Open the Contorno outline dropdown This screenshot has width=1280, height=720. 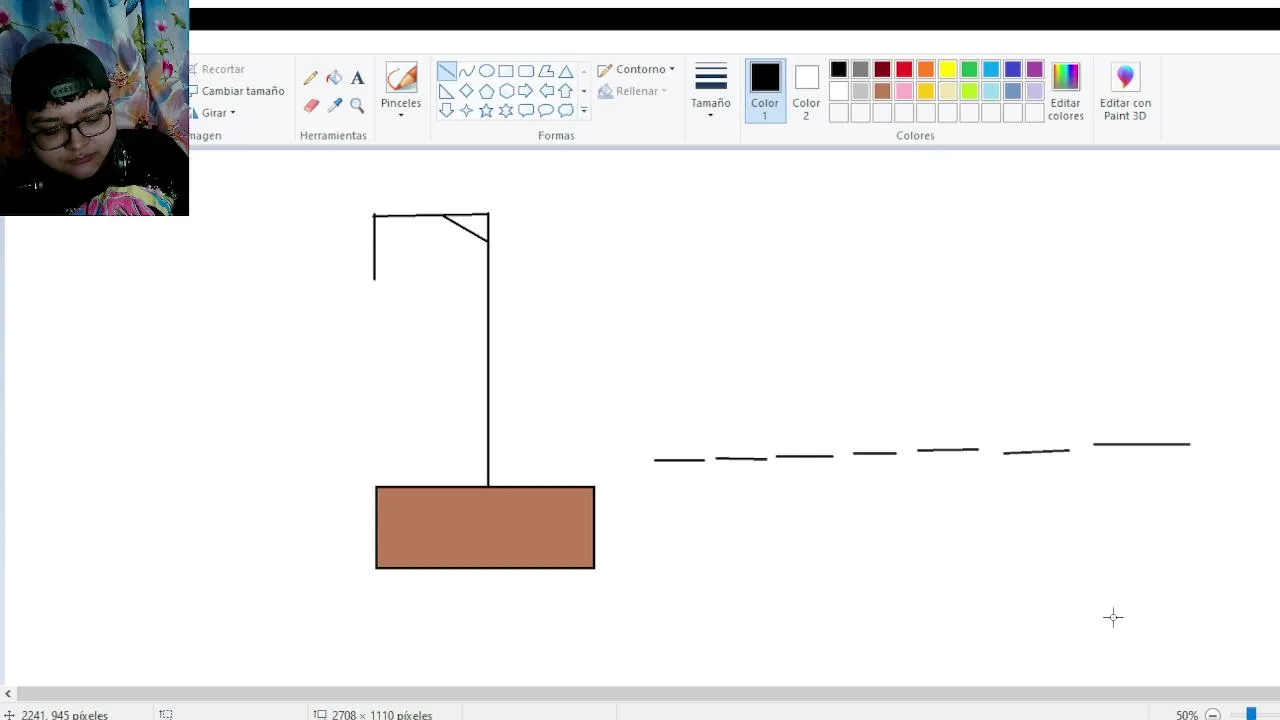[636, 70]
